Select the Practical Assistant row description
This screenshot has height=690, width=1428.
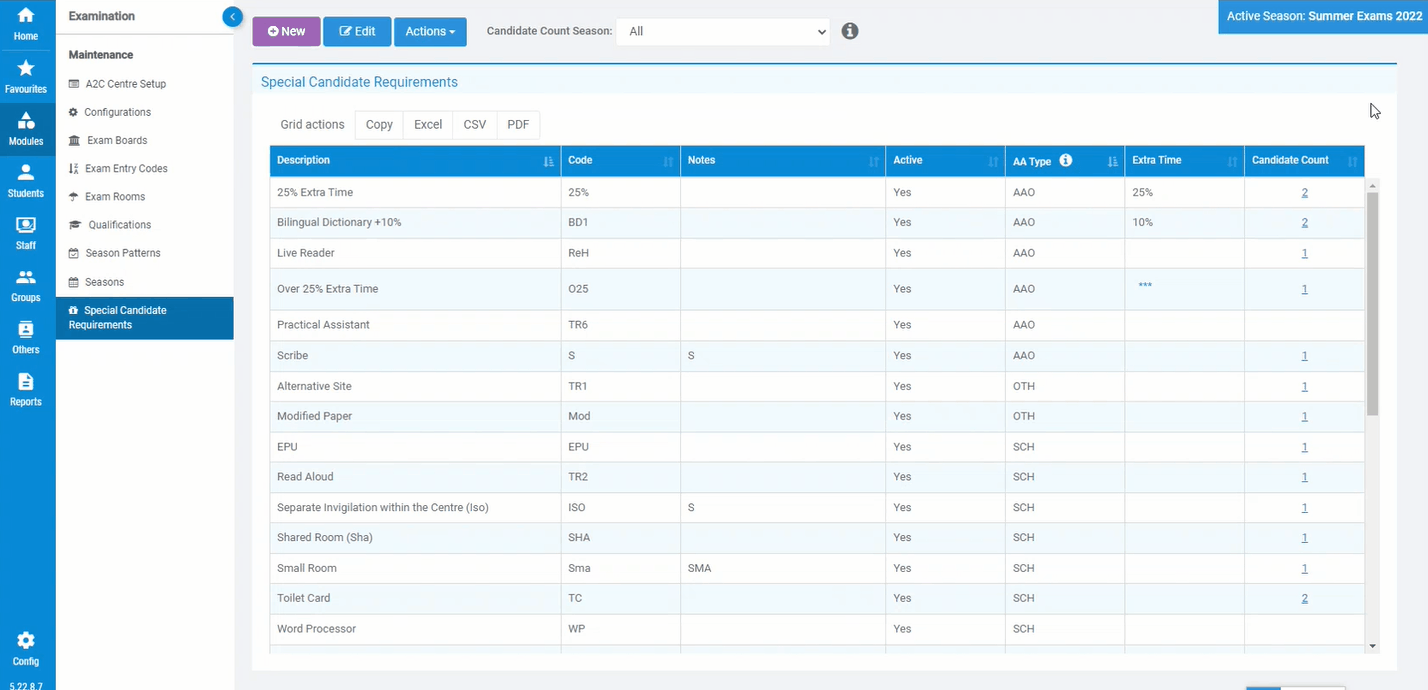tap(323, 325)
